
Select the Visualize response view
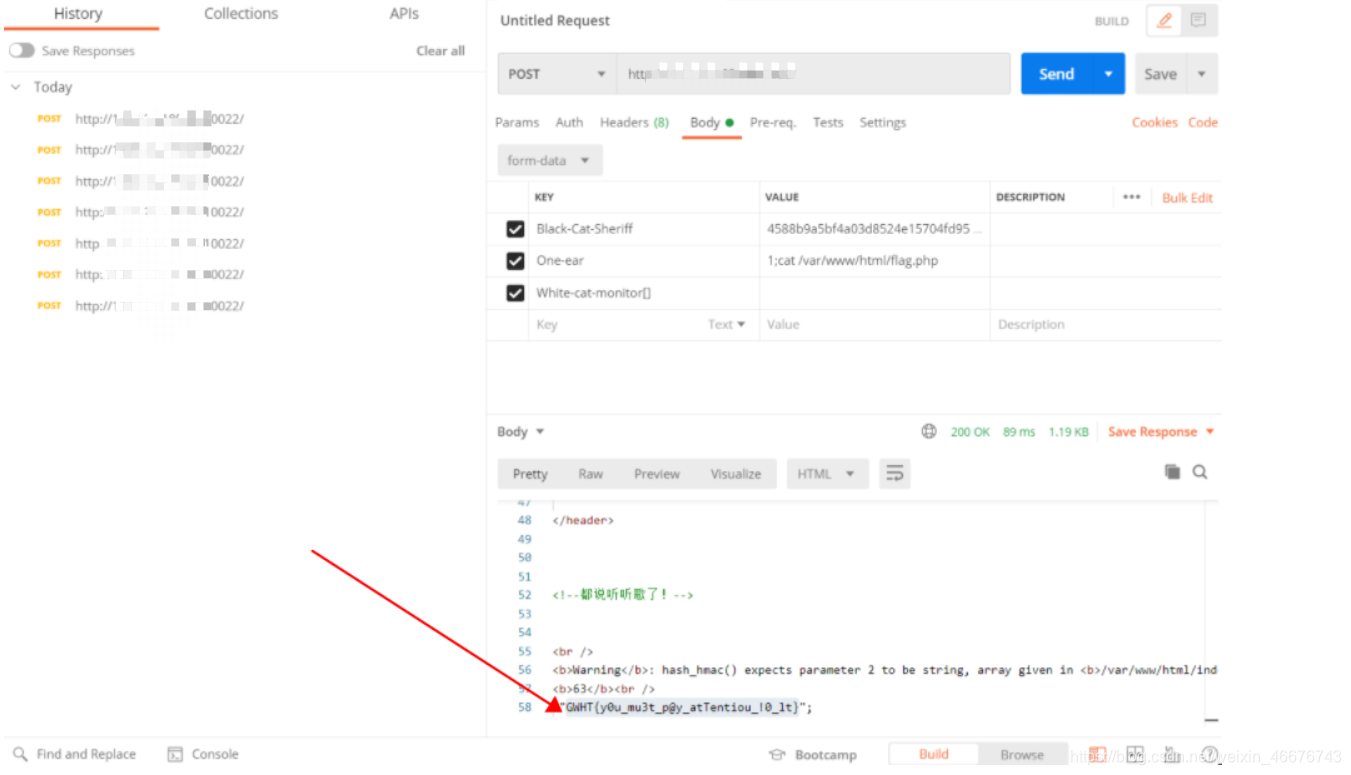click(736, 474)
